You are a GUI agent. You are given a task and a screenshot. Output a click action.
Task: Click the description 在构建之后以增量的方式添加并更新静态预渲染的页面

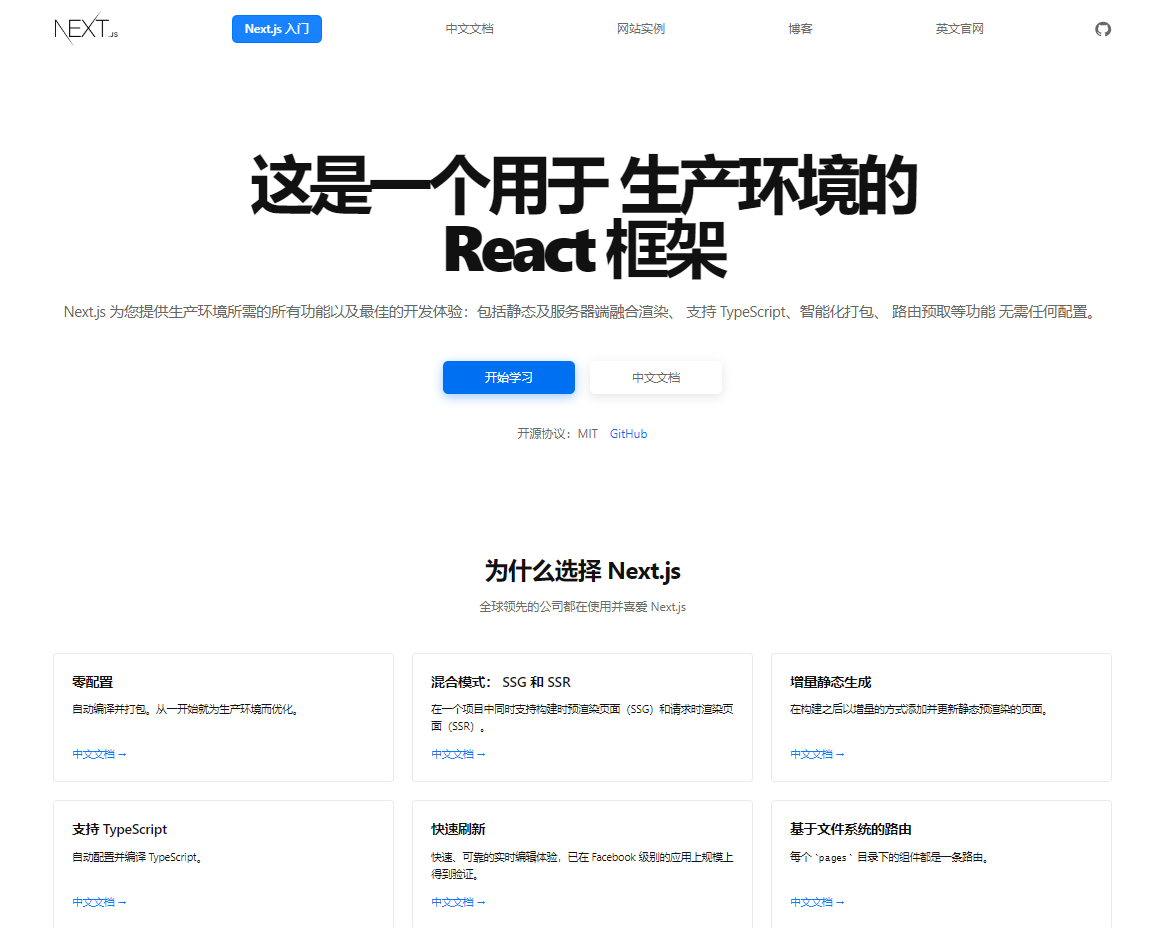pos(919,709)
